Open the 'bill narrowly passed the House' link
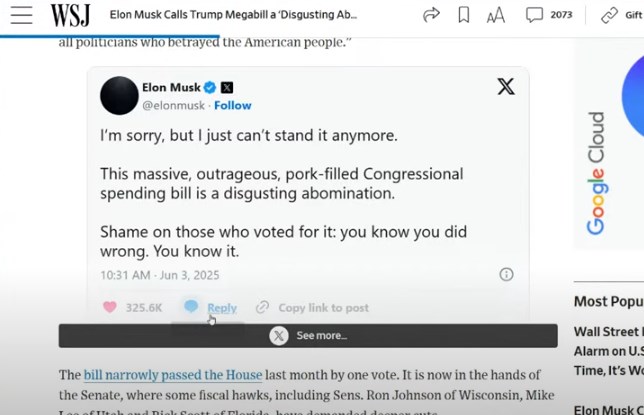 (173, 375)
